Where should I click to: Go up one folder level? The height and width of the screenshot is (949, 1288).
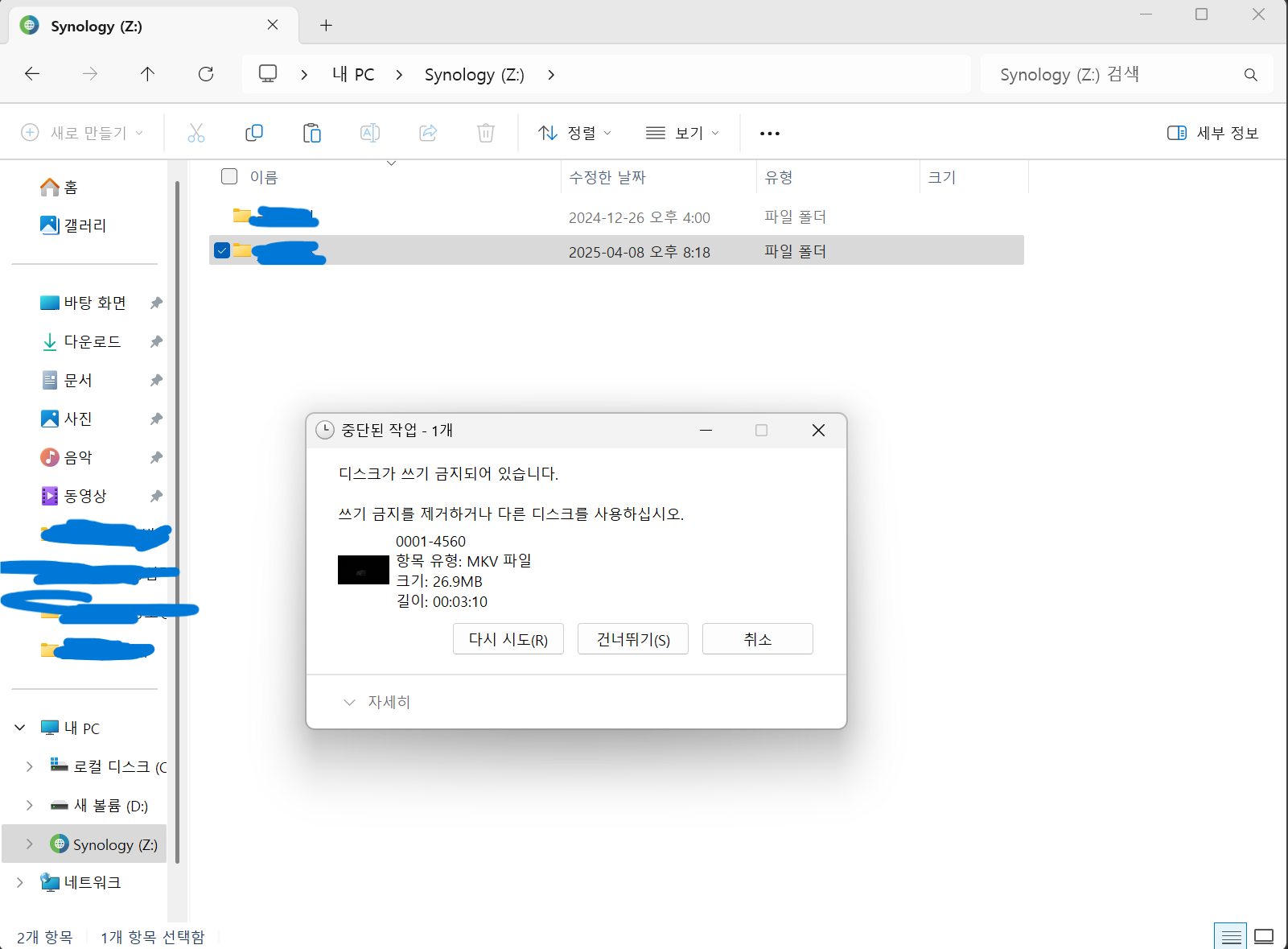[x=147, y=74]
